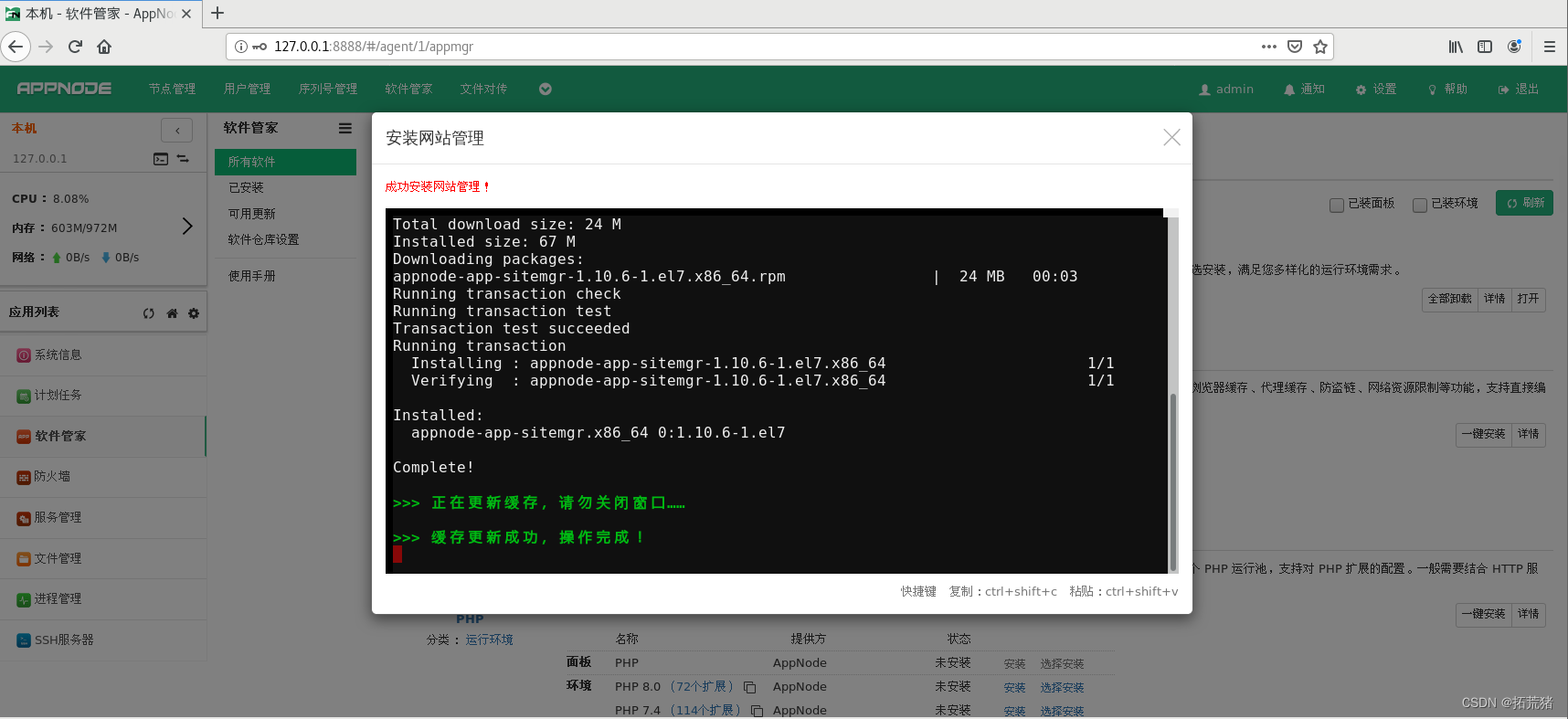Open Firefox hamburger menu
This screenshot has height=719, width=1568.
pos(1550,47)
